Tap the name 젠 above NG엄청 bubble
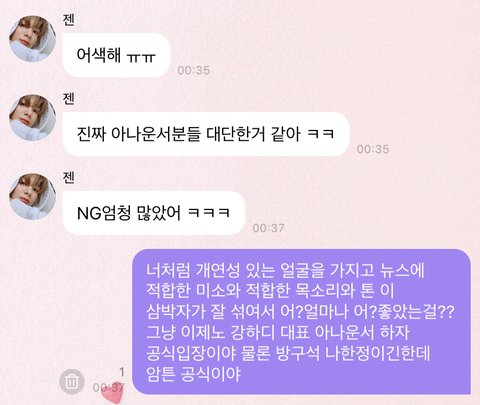The image size is (480, 405). 68,177
